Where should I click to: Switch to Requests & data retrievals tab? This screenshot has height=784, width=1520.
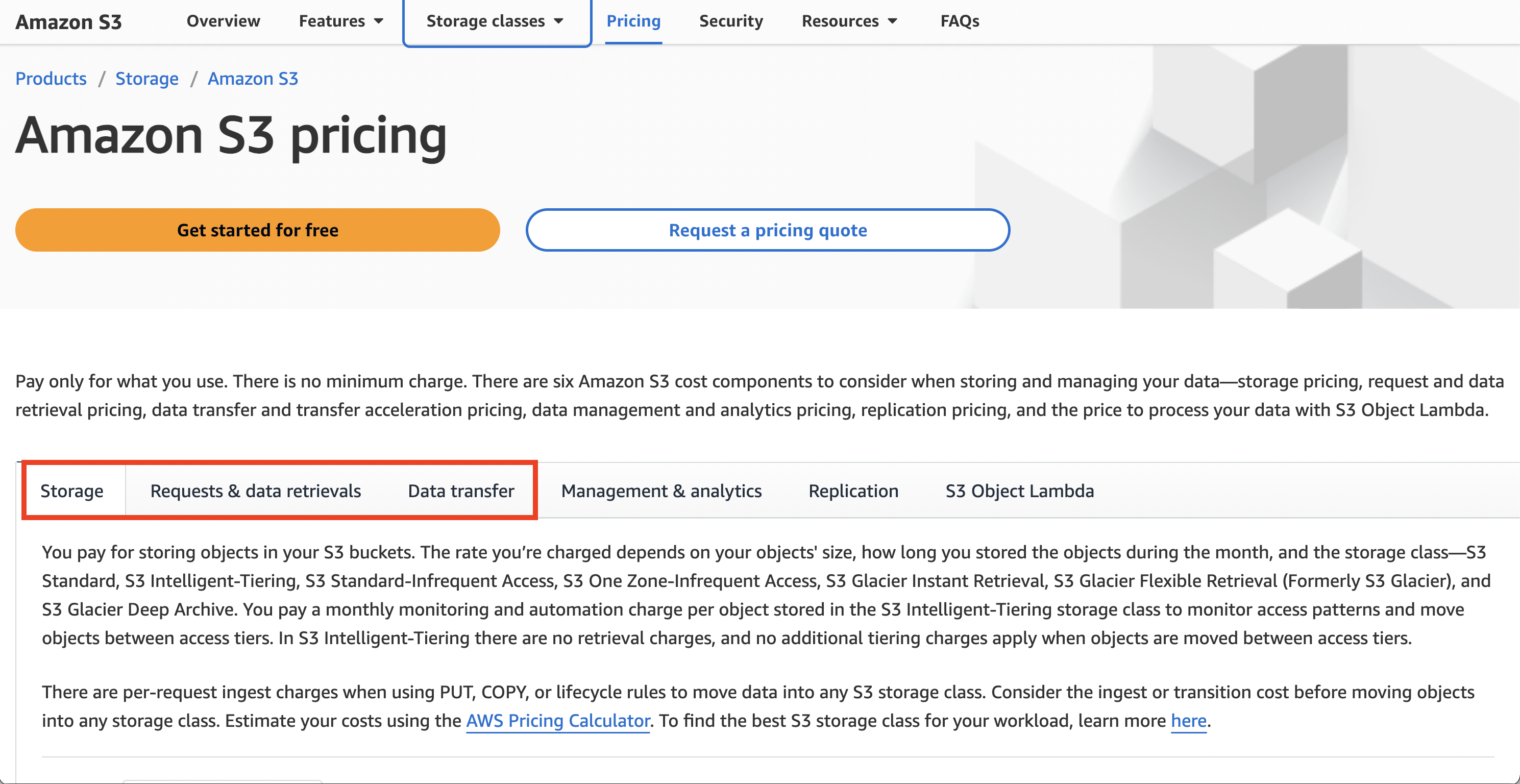click(256, 491)
